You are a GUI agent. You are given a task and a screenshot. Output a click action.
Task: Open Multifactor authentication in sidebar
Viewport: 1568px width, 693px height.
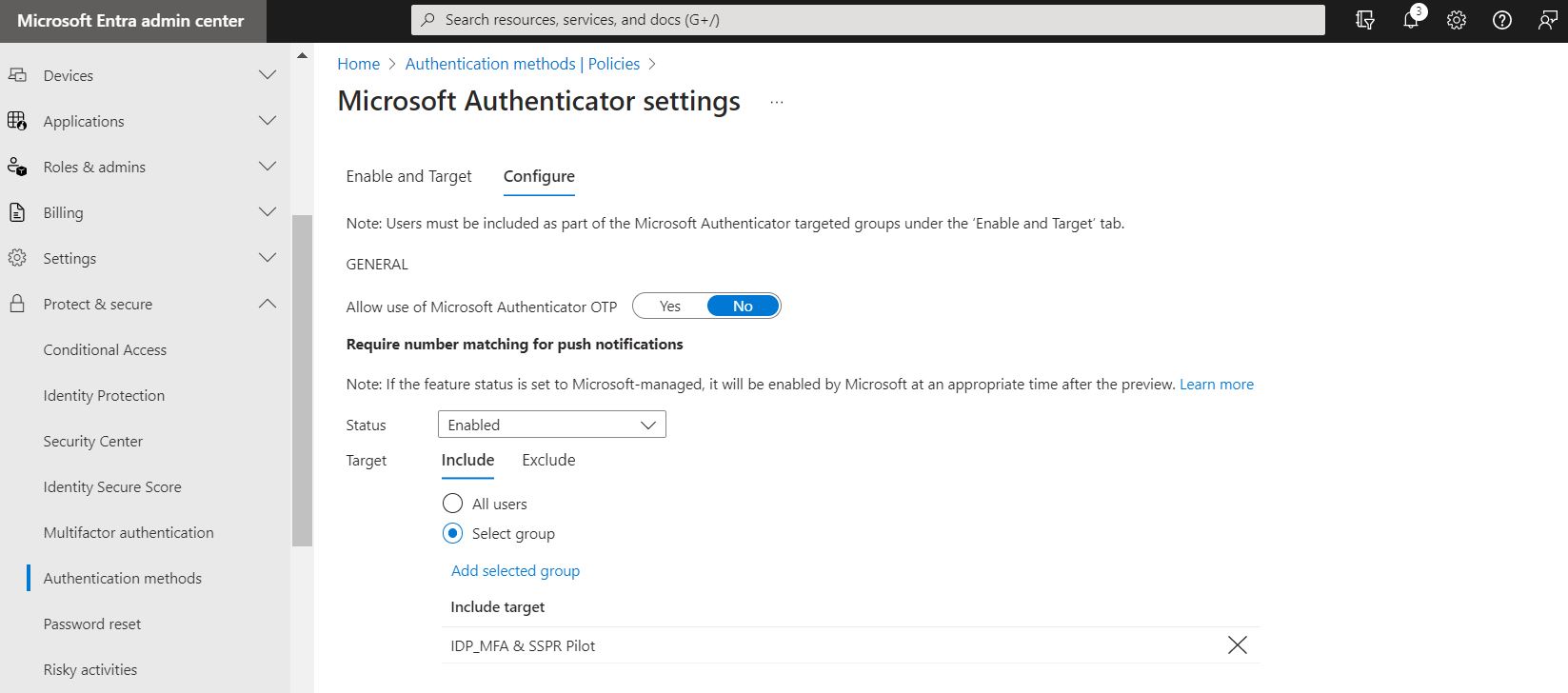(129, 532)
